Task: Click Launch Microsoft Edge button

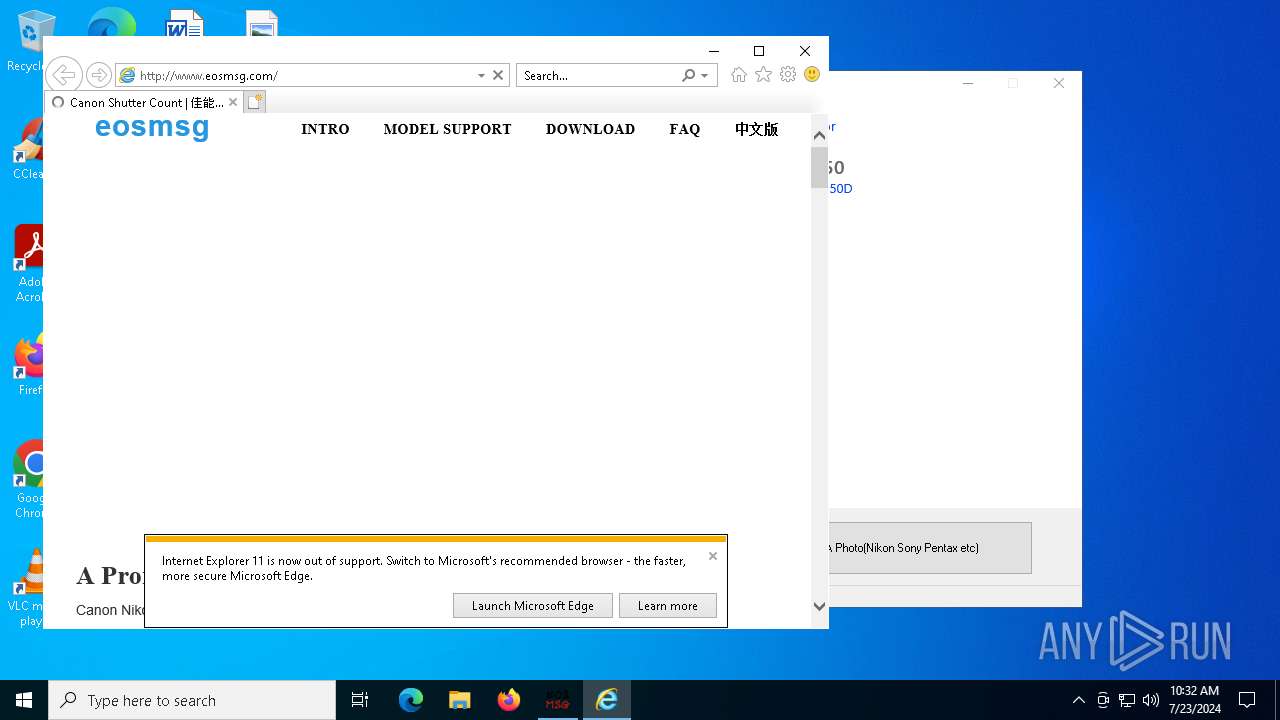Action: coord(533,606)
